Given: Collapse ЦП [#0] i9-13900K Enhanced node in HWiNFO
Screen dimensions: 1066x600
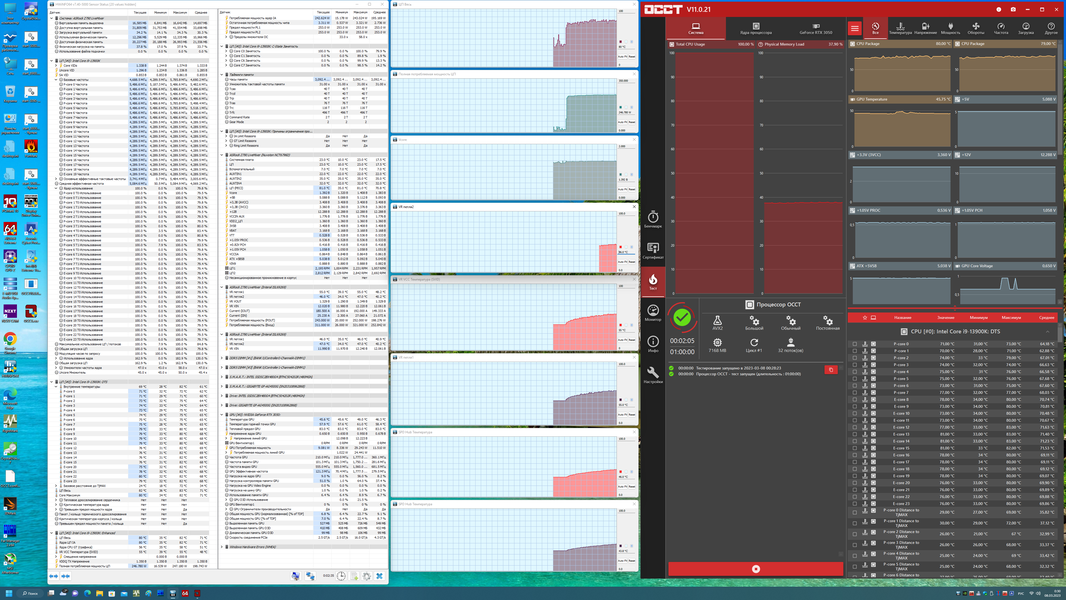Looking at the screenshot, I should pos(52,533).
